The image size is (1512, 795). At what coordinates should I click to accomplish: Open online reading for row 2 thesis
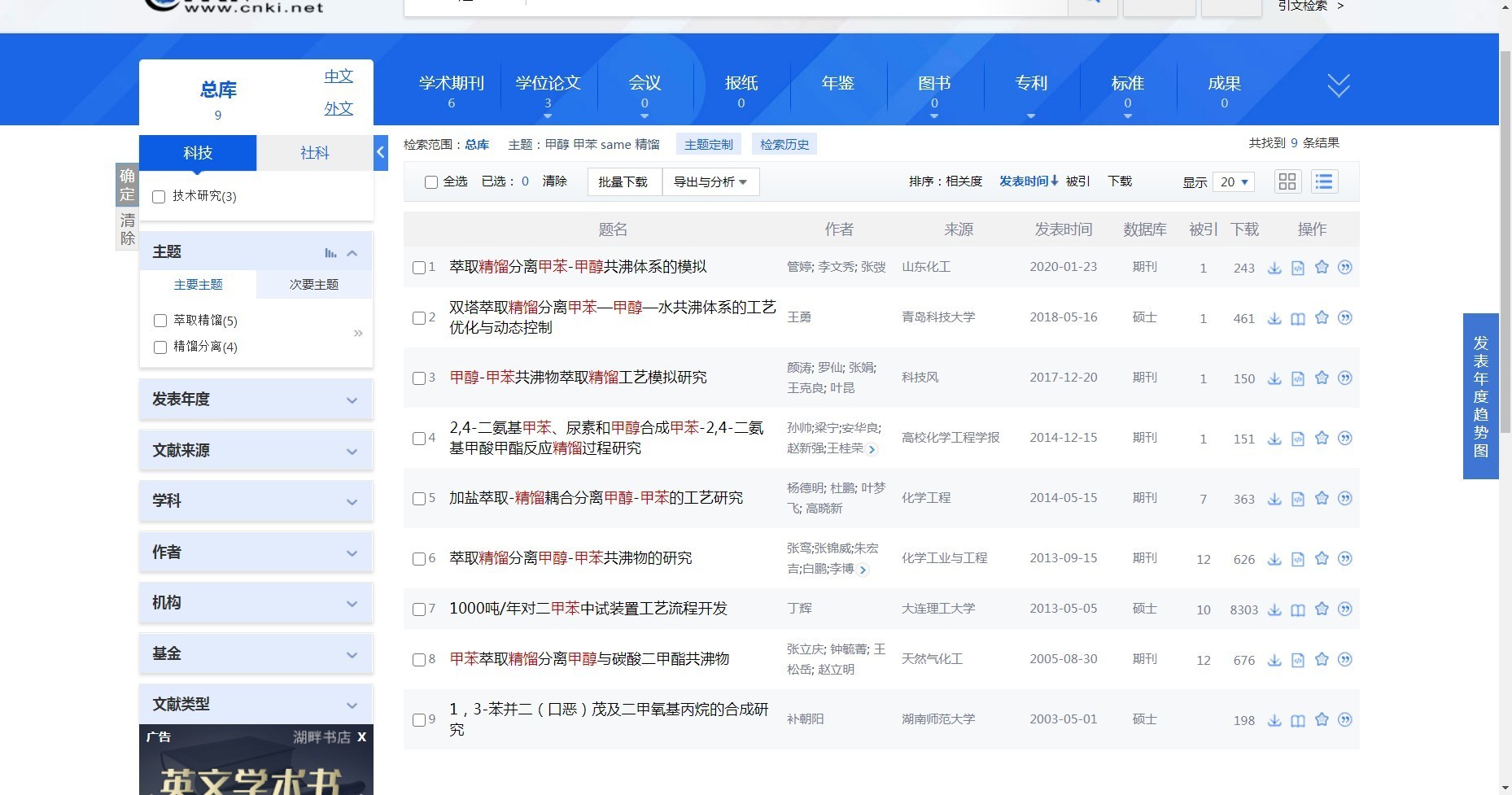point(1298,318)
